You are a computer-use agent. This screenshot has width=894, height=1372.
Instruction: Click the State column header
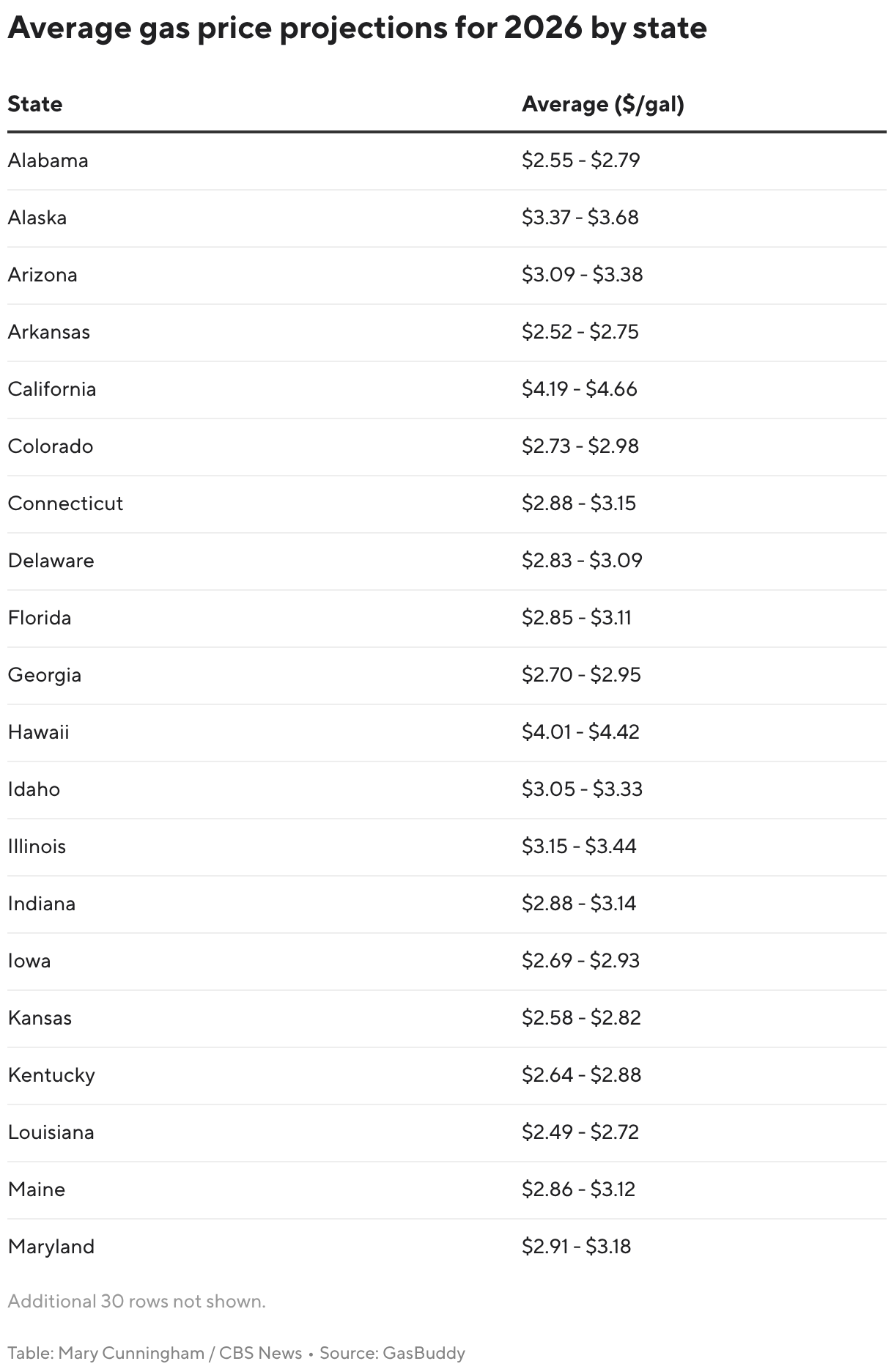point(35,104)
